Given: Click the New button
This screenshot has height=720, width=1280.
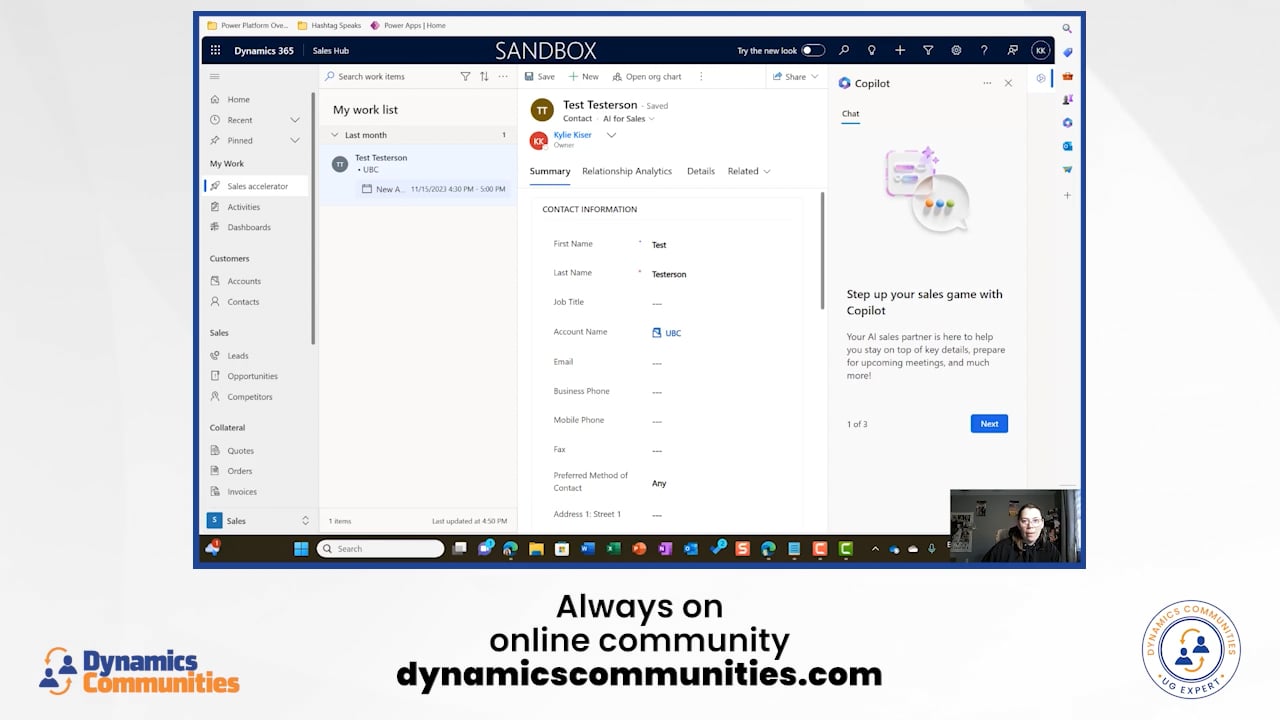Looking at the screenshot, I should [584, 76].
